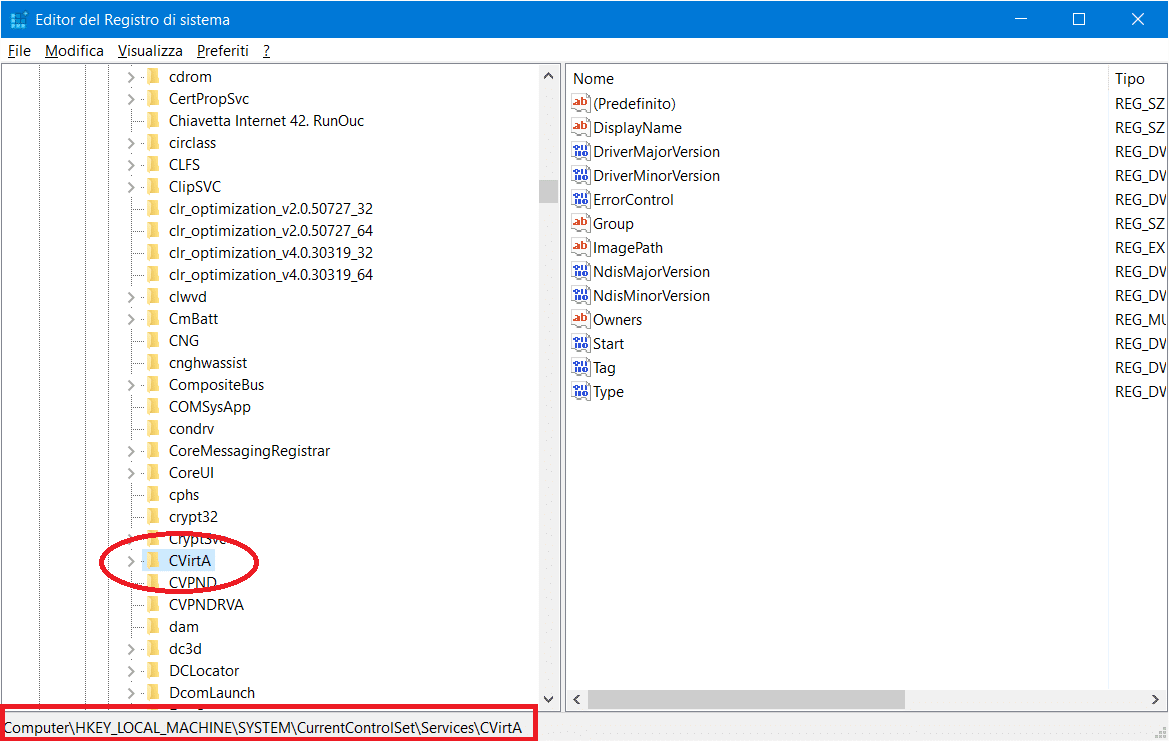1169x741 pixels.
Task: Click the cnghwassist folder icon
Action: pyautogui.click(x=153, y=363)
